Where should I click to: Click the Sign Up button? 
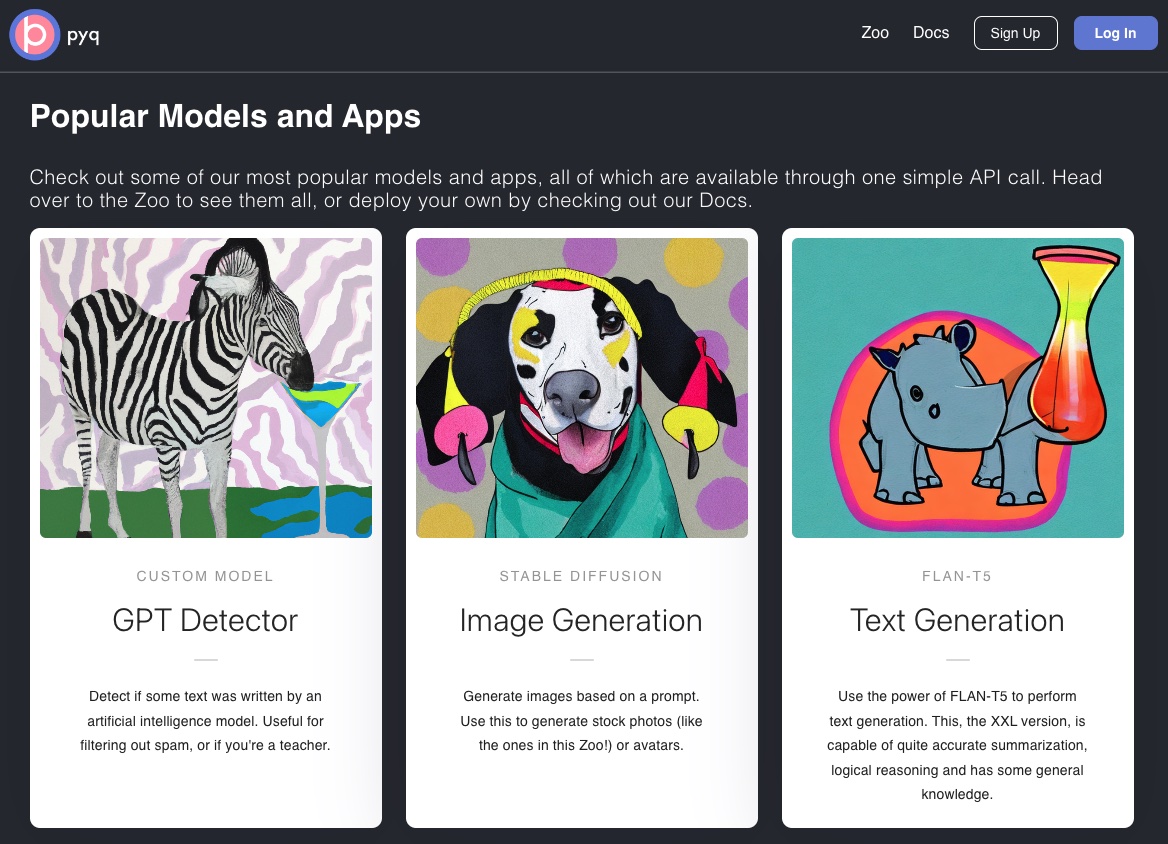coord(1015,33)
